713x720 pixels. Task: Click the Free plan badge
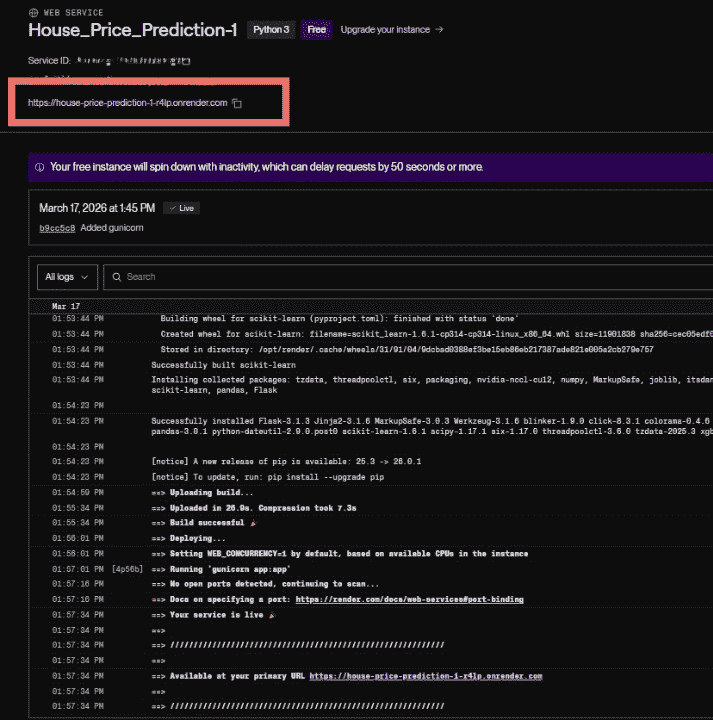316,30
